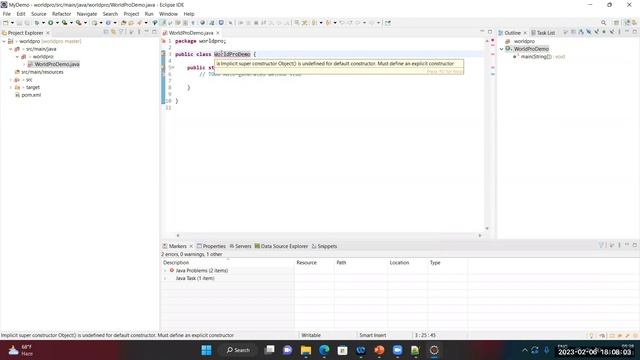Open the Window menu

click(x=168, y=14)
